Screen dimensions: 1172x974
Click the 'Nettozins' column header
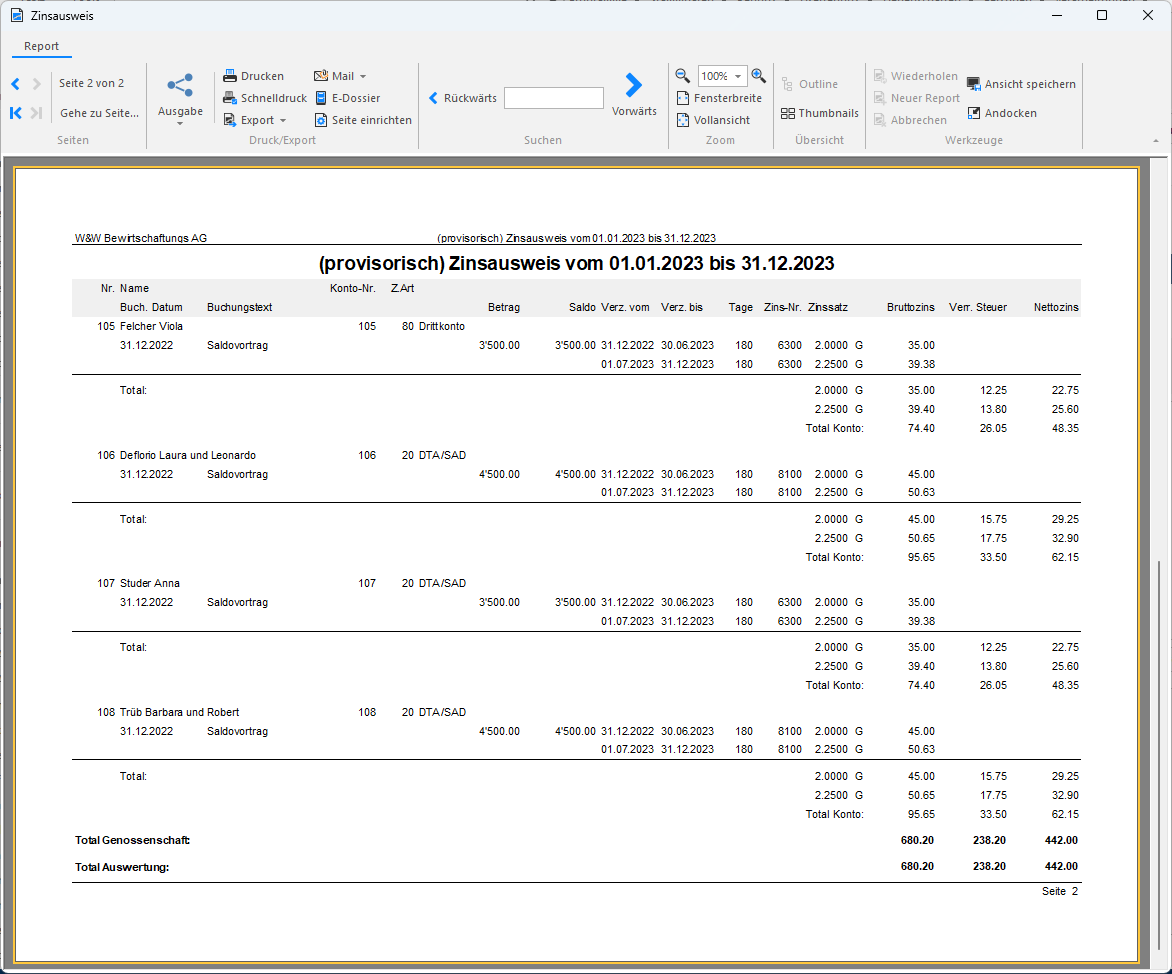pos(1056,307)
